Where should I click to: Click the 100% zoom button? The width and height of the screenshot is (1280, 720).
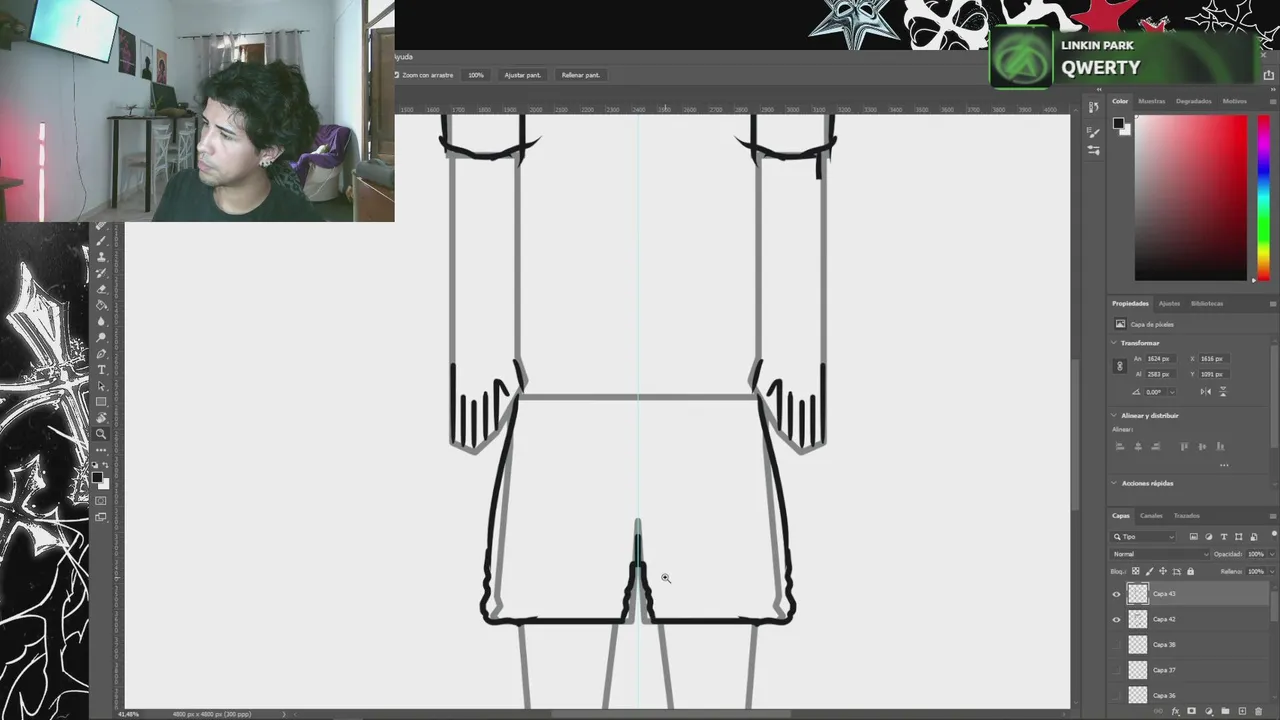(x=476, y=75)
